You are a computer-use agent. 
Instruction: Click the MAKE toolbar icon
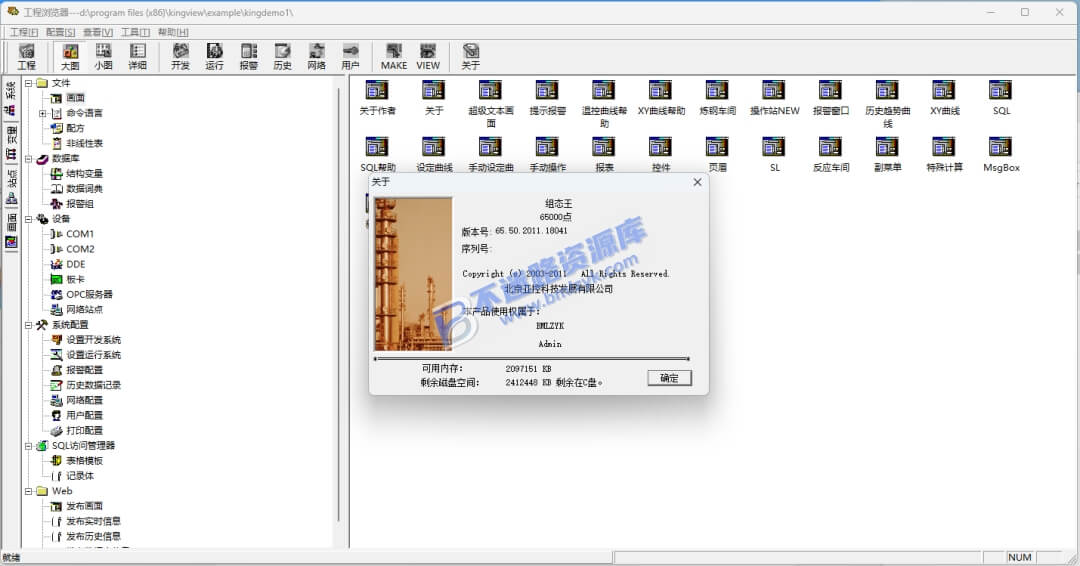coord(394,56)
